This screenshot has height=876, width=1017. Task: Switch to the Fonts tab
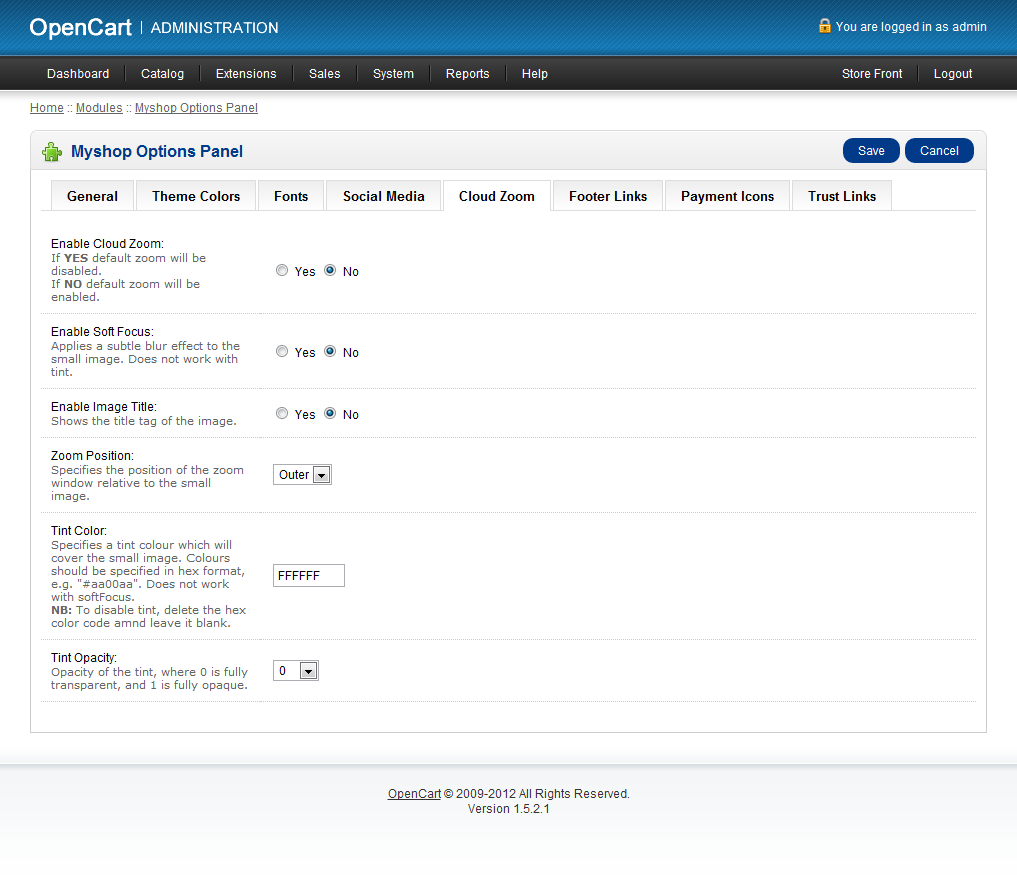click(x=291, y=196)
